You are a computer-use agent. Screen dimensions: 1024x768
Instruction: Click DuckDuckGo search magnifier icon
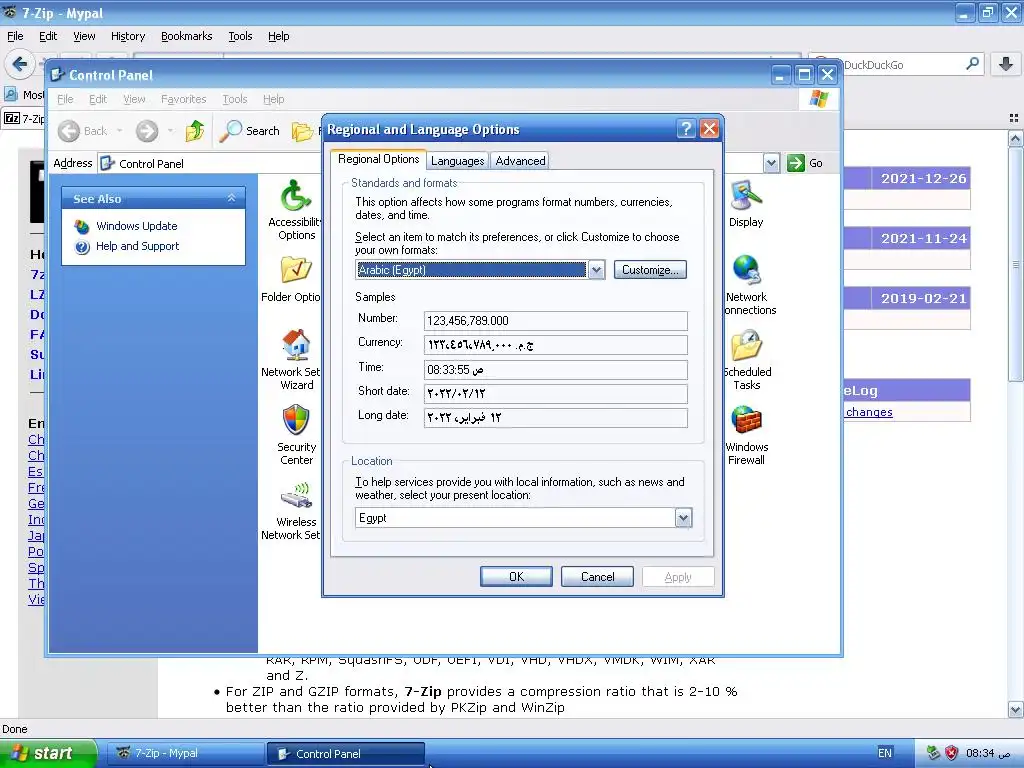[972, 64]
